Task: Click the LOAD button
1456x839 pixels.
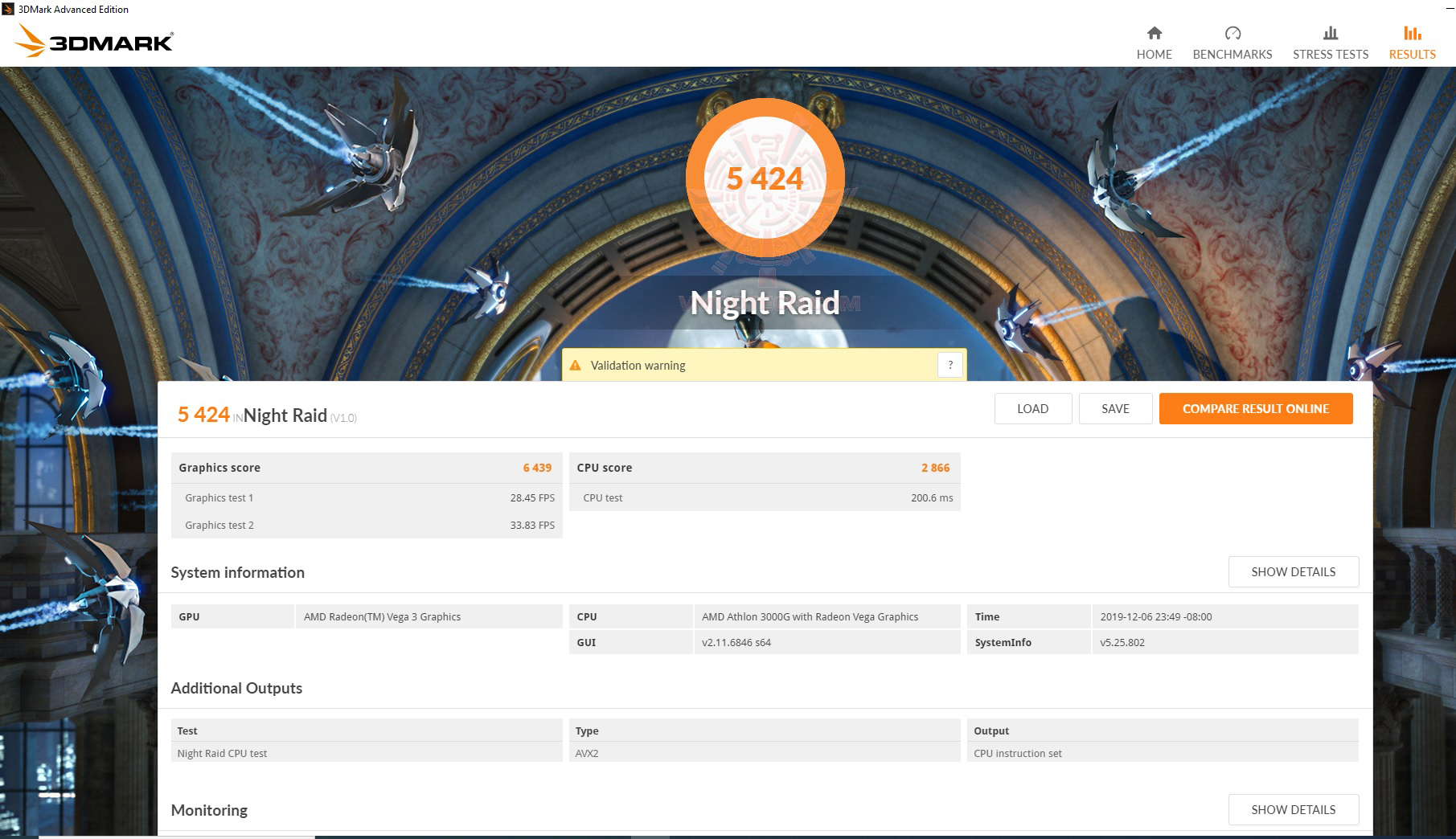Action: click(x=1033, y=408)
